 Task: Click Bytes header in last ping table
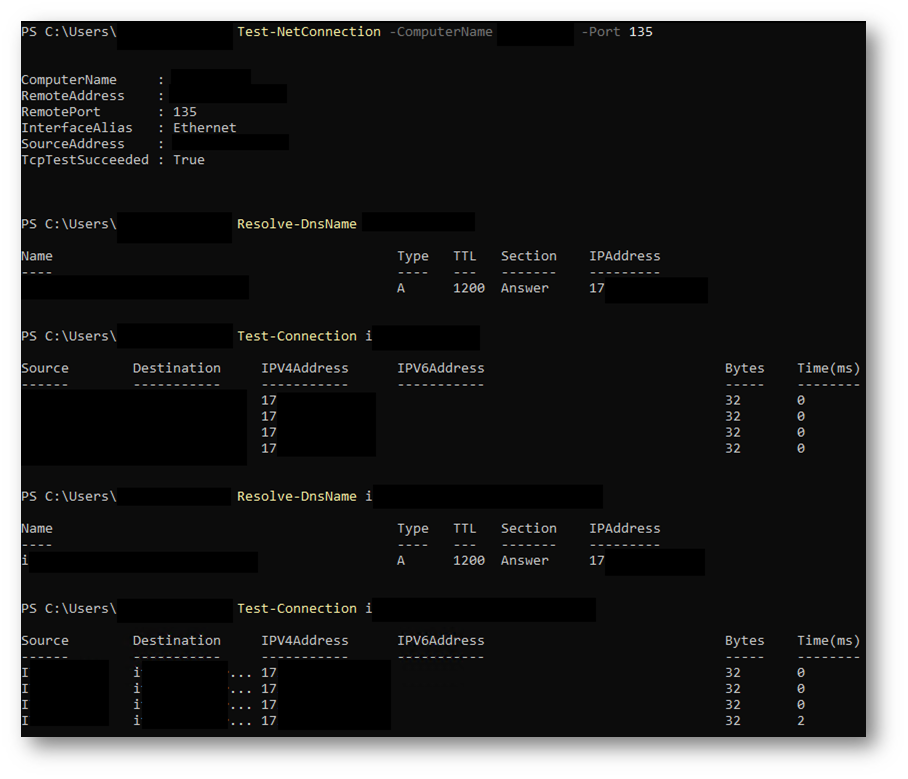[x=744, y=640]
